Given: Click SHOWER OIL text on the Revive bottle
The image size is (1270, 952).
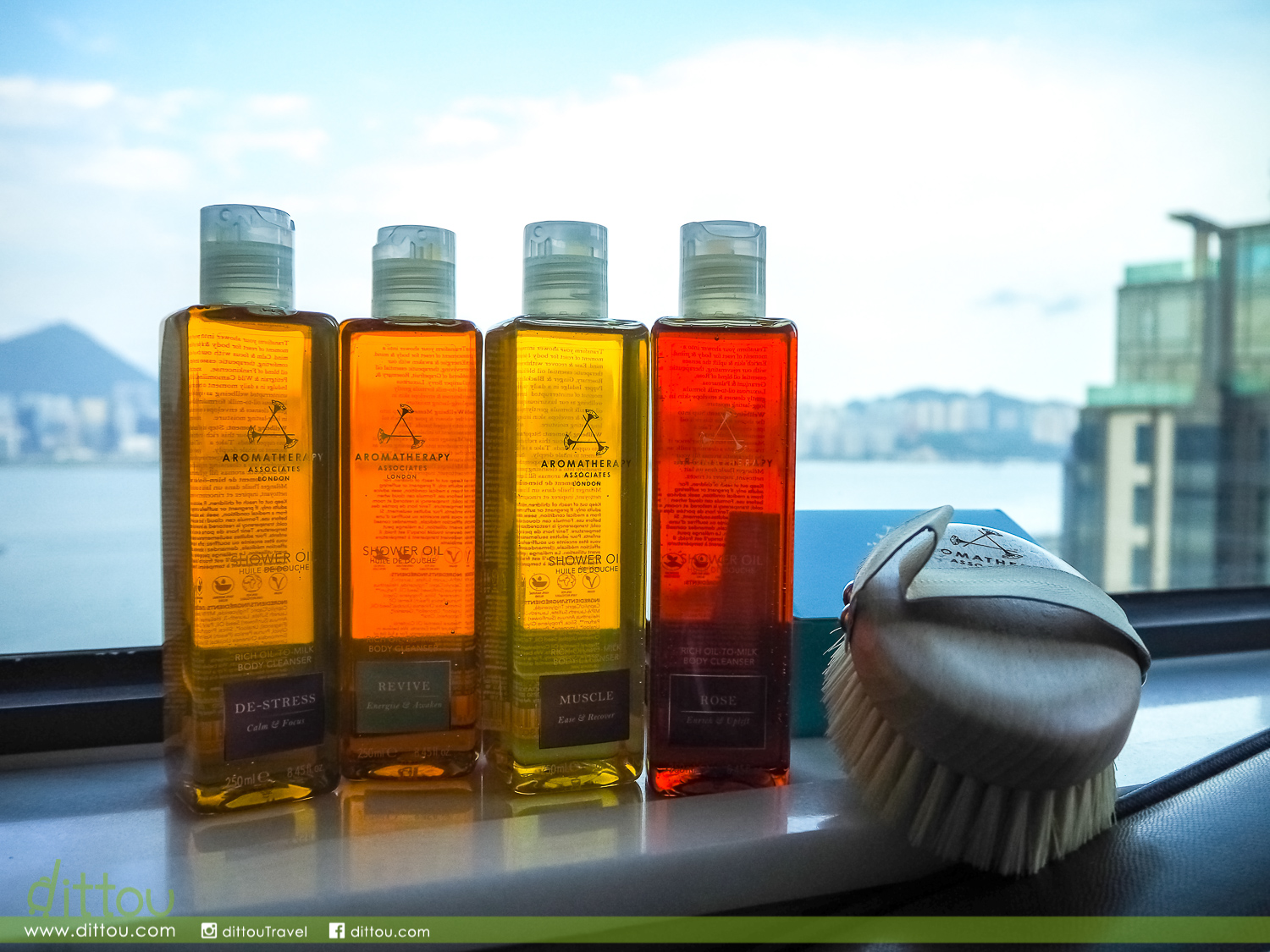Looking at the screenshot, I should (x=403, y=551).
